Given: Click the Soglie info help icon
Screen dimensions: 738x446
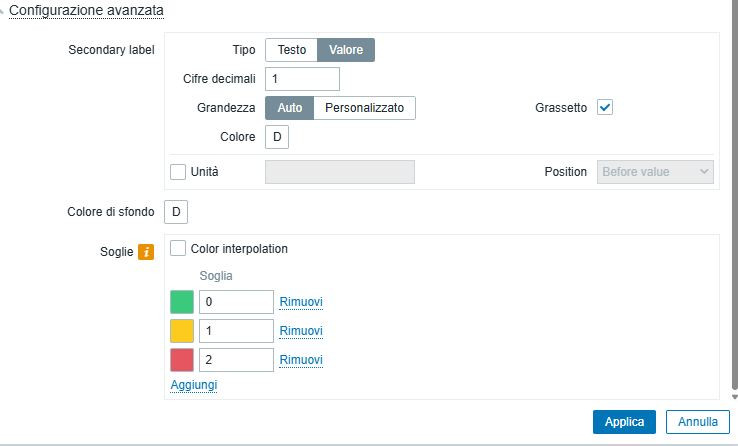Looking at the screenshot, I should 146,252.
